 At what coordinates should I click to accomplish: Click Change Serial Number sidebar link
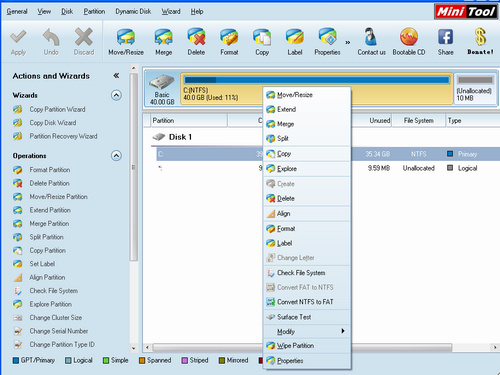(x=59, y=331)
